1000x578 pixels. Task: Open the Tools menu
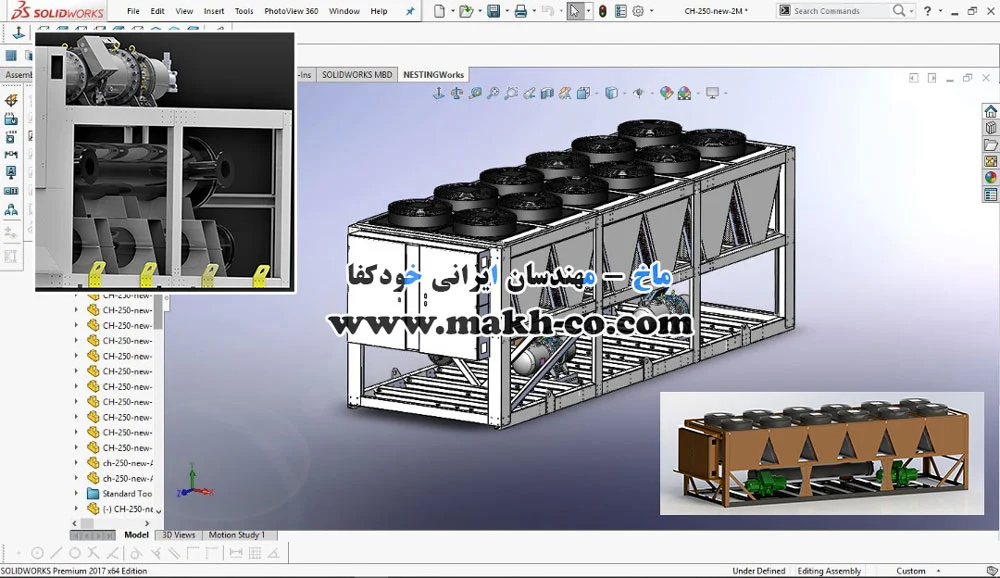pos(244,11)
